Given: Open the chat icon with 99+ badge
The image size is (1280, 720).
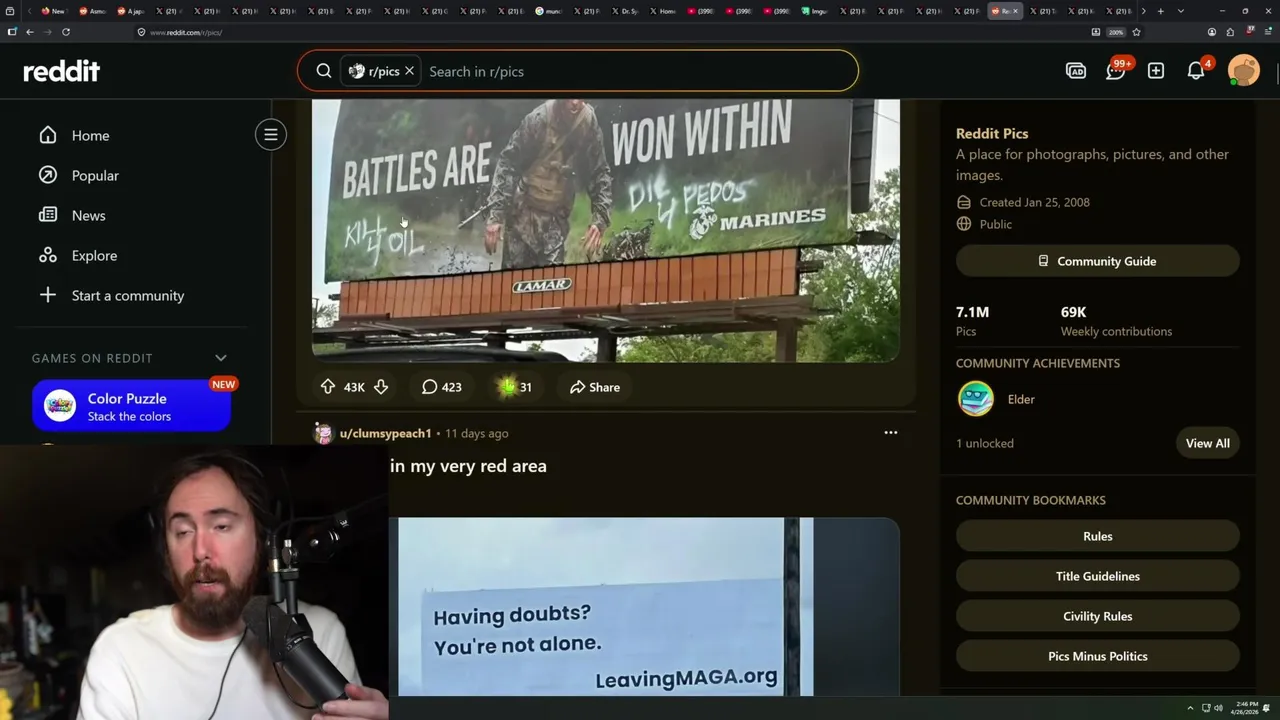Looking at the screenshot, I should pyautogui.click(x=1116, y=71).
